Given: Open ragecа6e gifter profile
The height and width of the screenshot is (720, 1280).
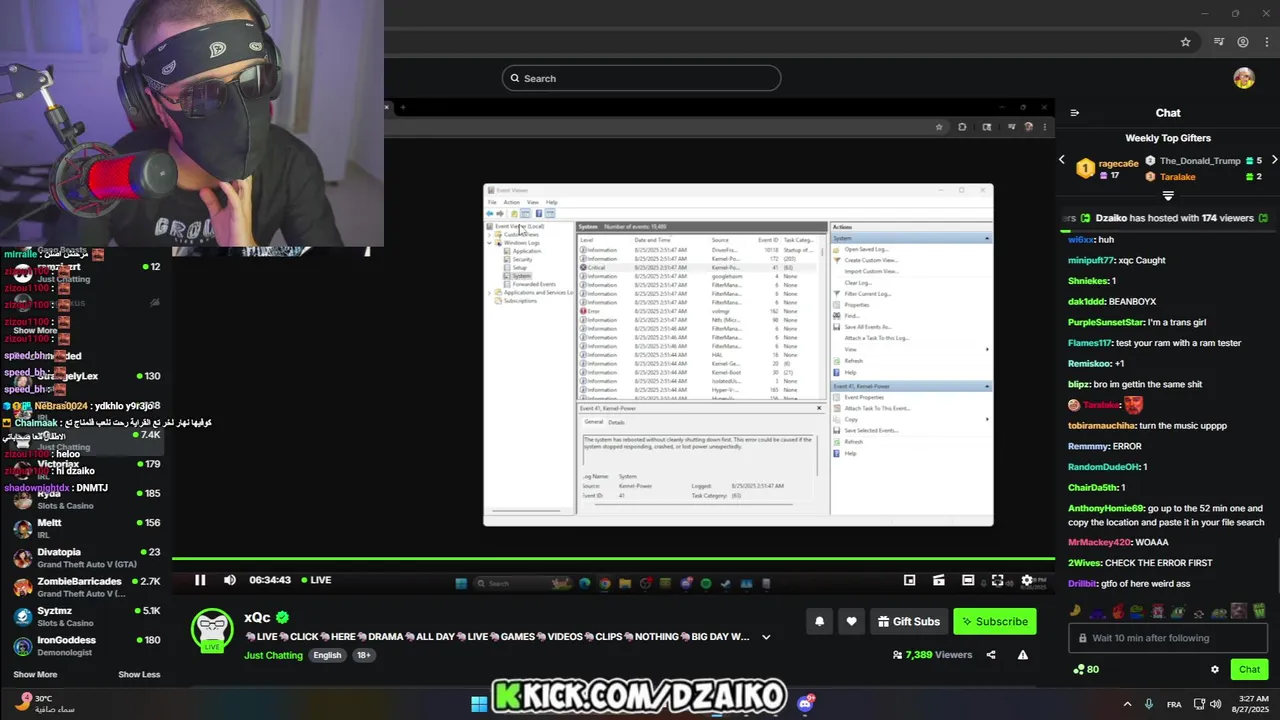Looking at the screenshot, I should pyautogui.click(x=1118, y=163).
